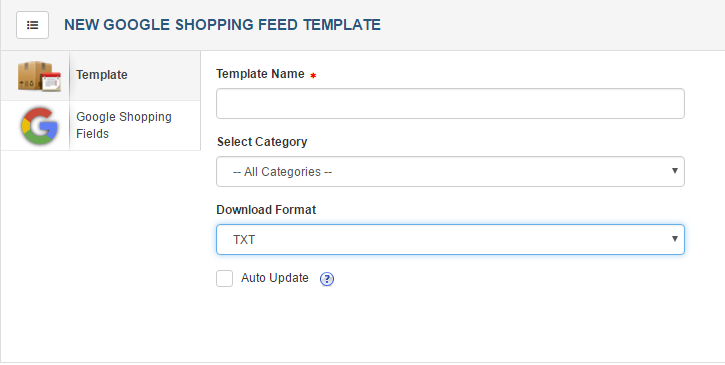Click the Auto Update label text
The image size is (725, 365).
[x=275, y=278]
